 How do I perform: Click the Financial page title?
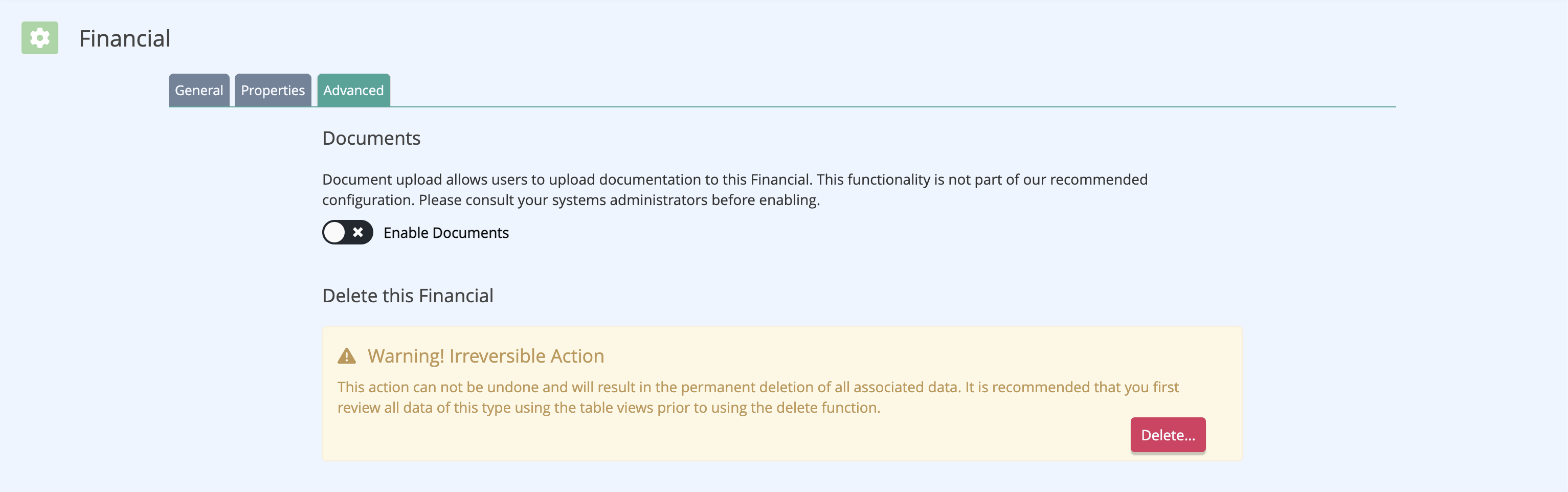(125, 38)
